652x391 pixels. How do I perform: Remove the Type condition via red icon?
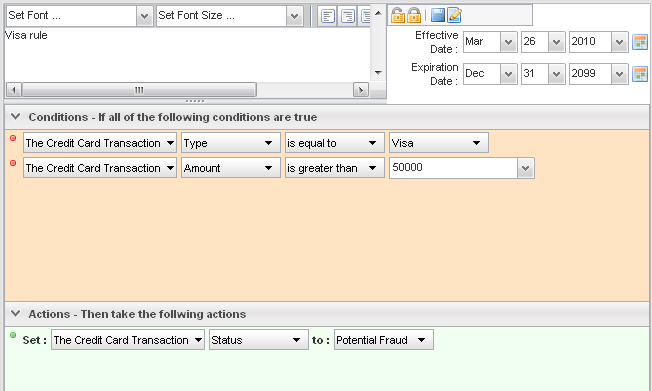[13, 138]
